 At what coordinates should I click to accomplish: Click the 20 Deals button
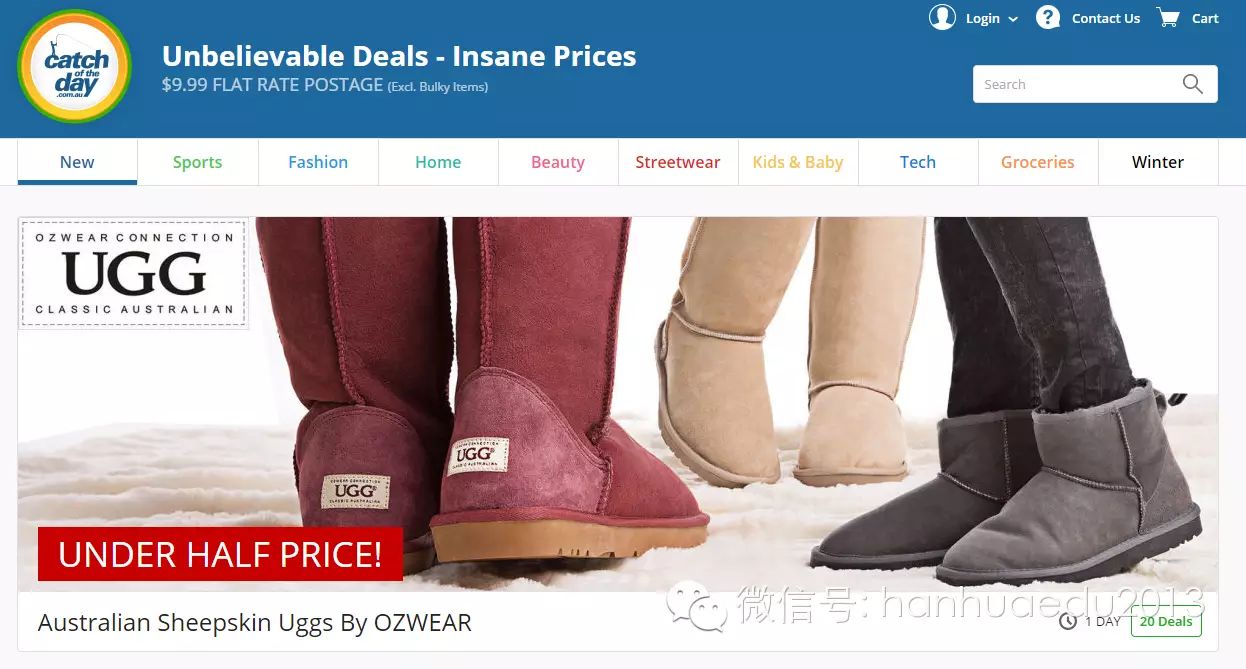point(1166,621)
